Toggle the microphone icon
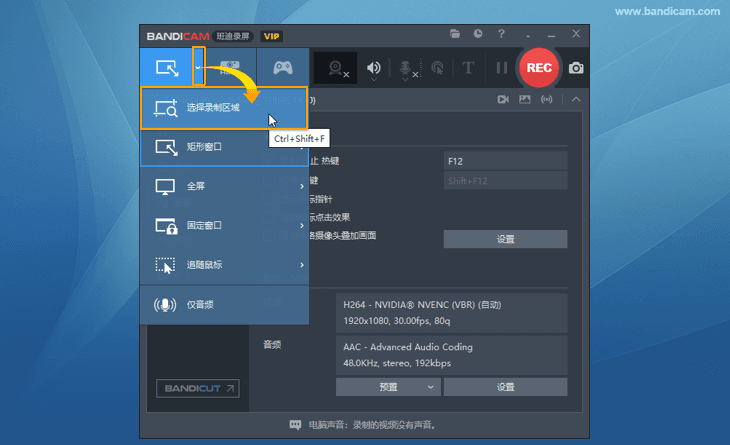 pyautogui.click(x=406, y=68)
